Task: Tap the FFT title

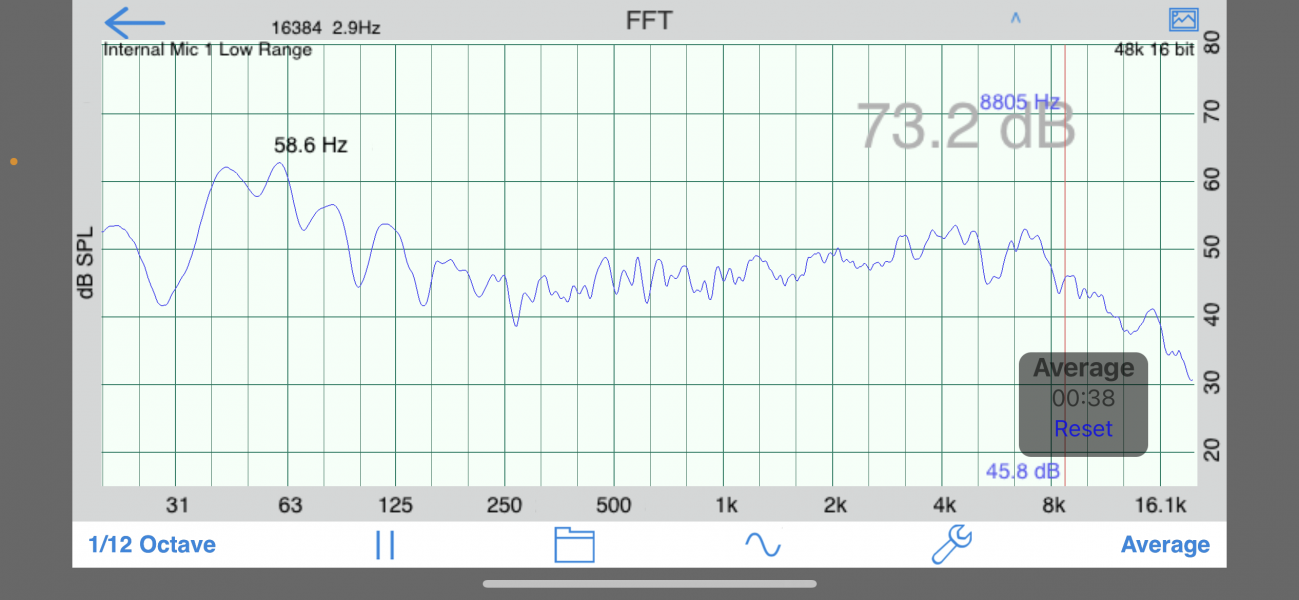Action: (x=650, y=20)
